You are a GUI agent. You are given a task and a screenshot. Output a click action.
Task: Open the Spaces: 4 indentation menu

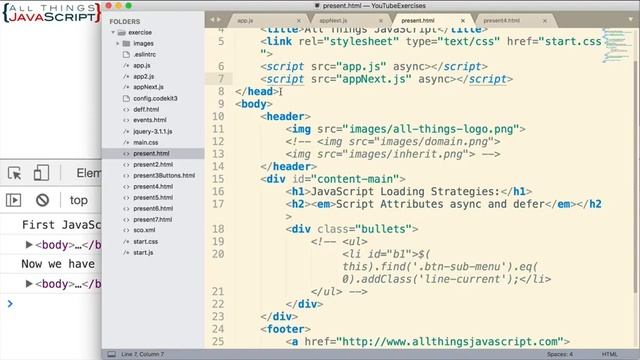pos(560,354)
